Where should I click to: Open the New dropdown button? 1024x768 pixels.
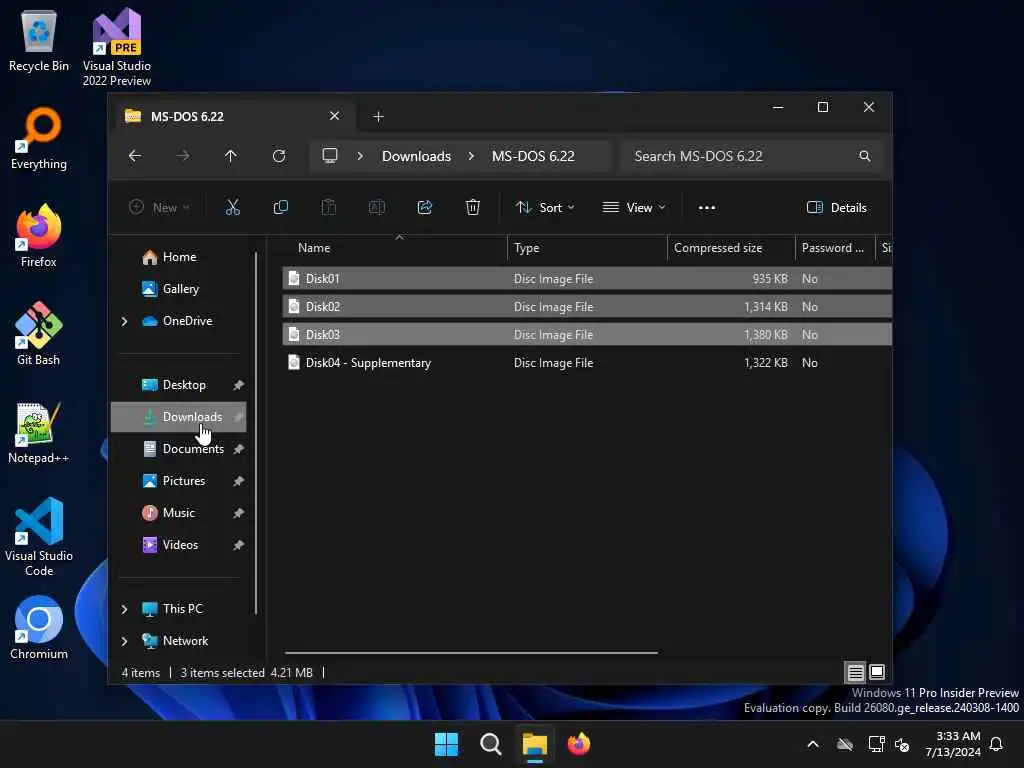pos(159,208)
